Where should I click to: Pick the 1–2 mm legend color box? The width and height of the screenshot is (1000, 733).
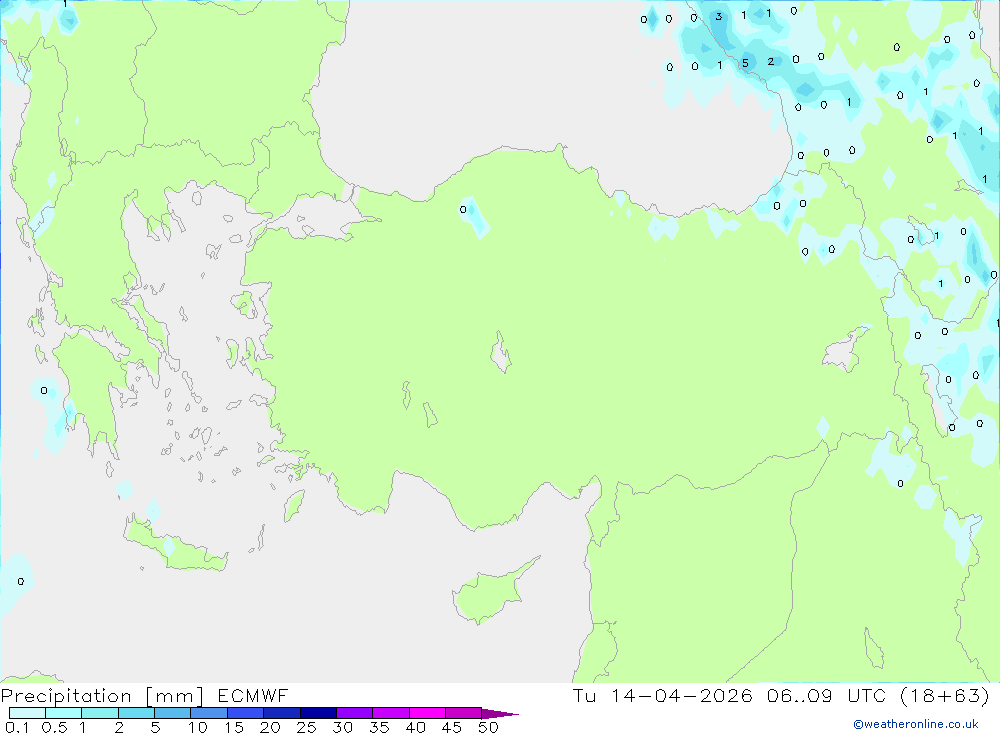[99, 713]
